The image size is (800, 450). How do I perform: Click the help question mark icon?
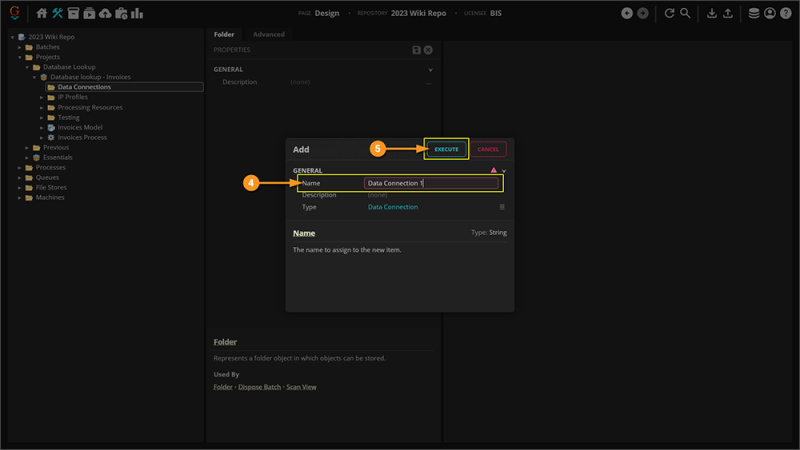pos(784,14)
